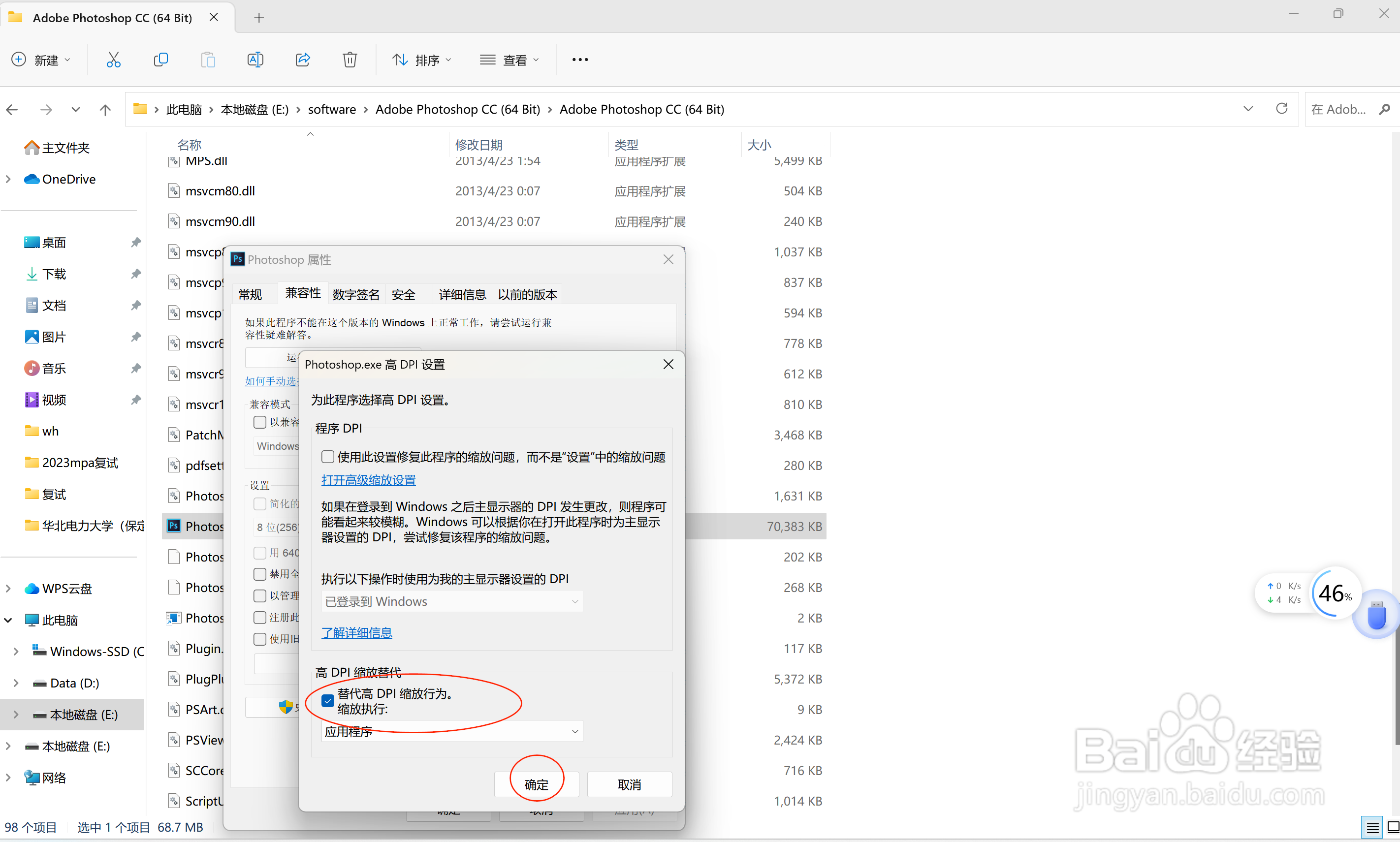This screenshot has height=842, width=1400.
Task: Select the msvcm80.dll file row
Action: (494, 191)
